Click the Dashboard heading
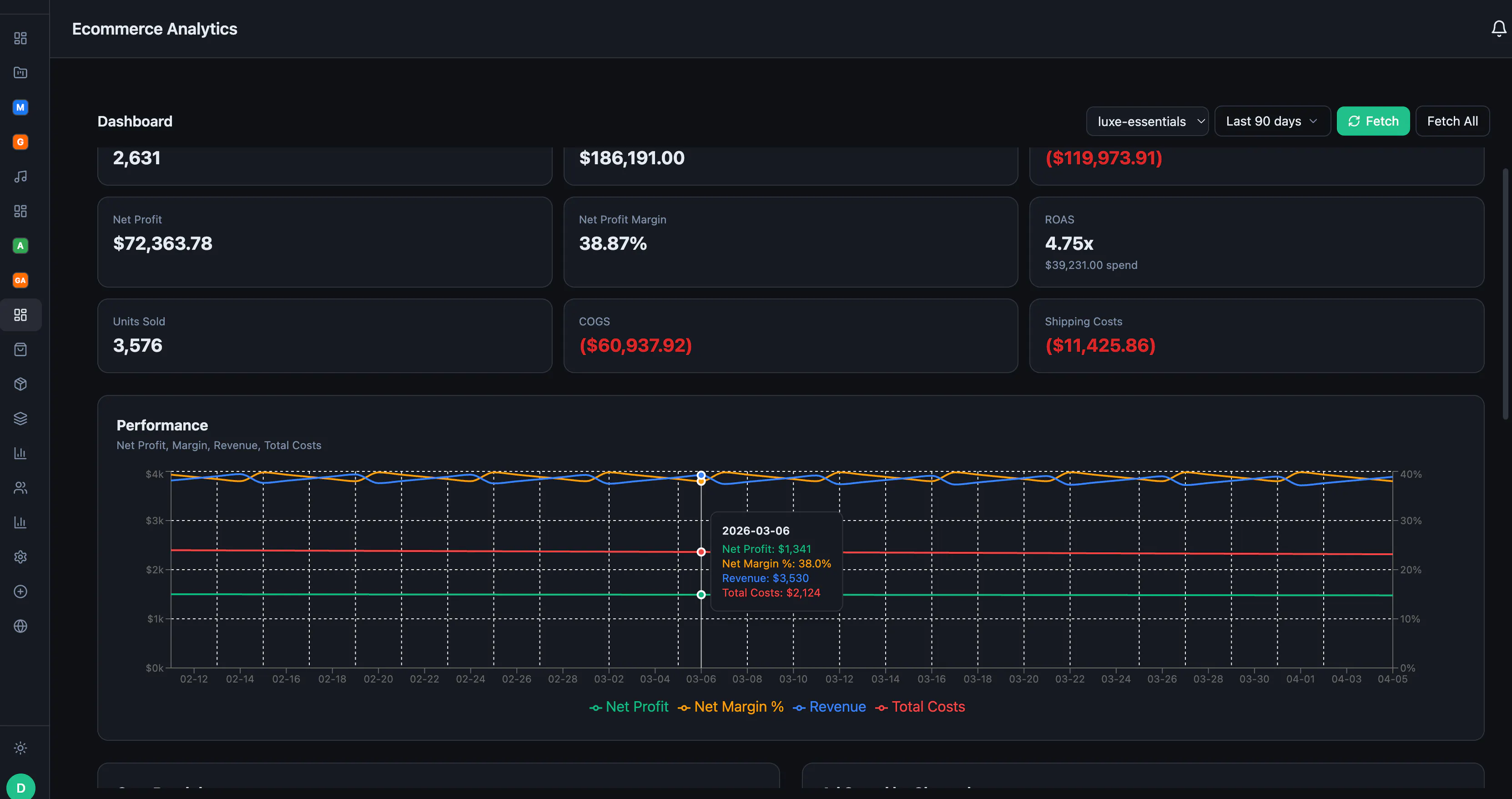Screen dimensions: 1512x799 135,121
